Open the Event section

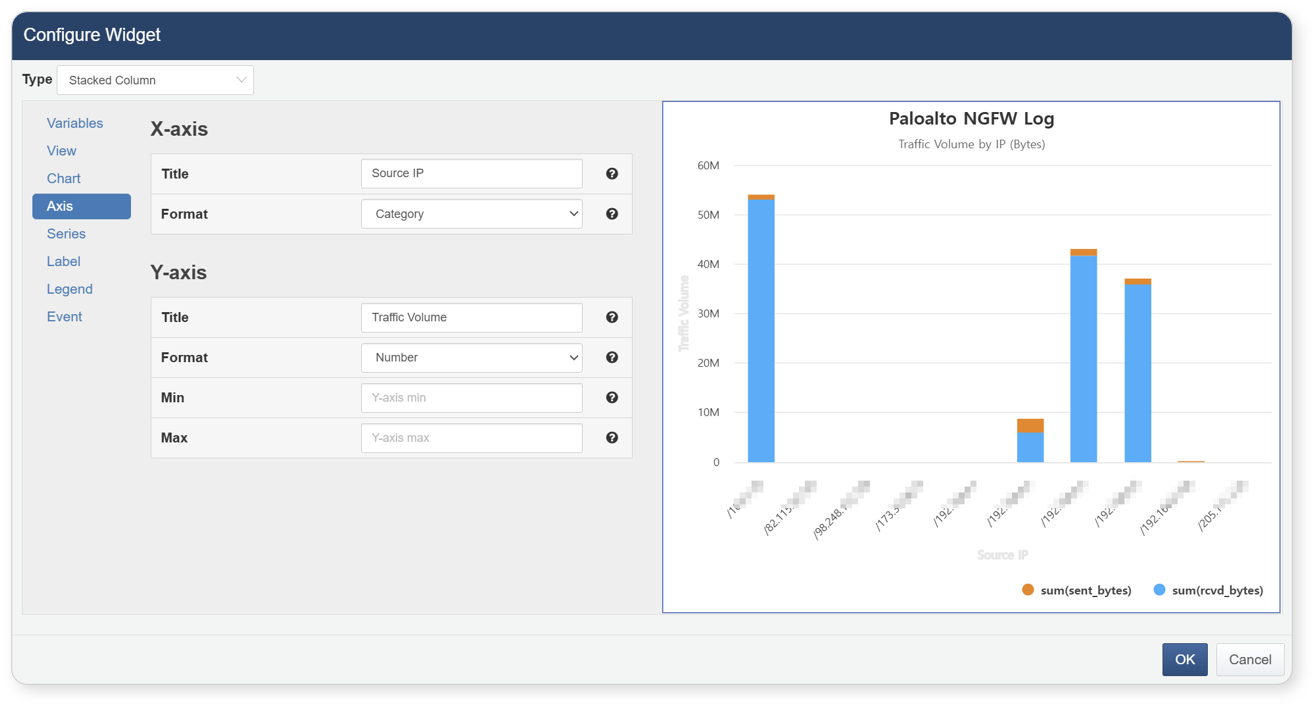click(x=64, y=317)
